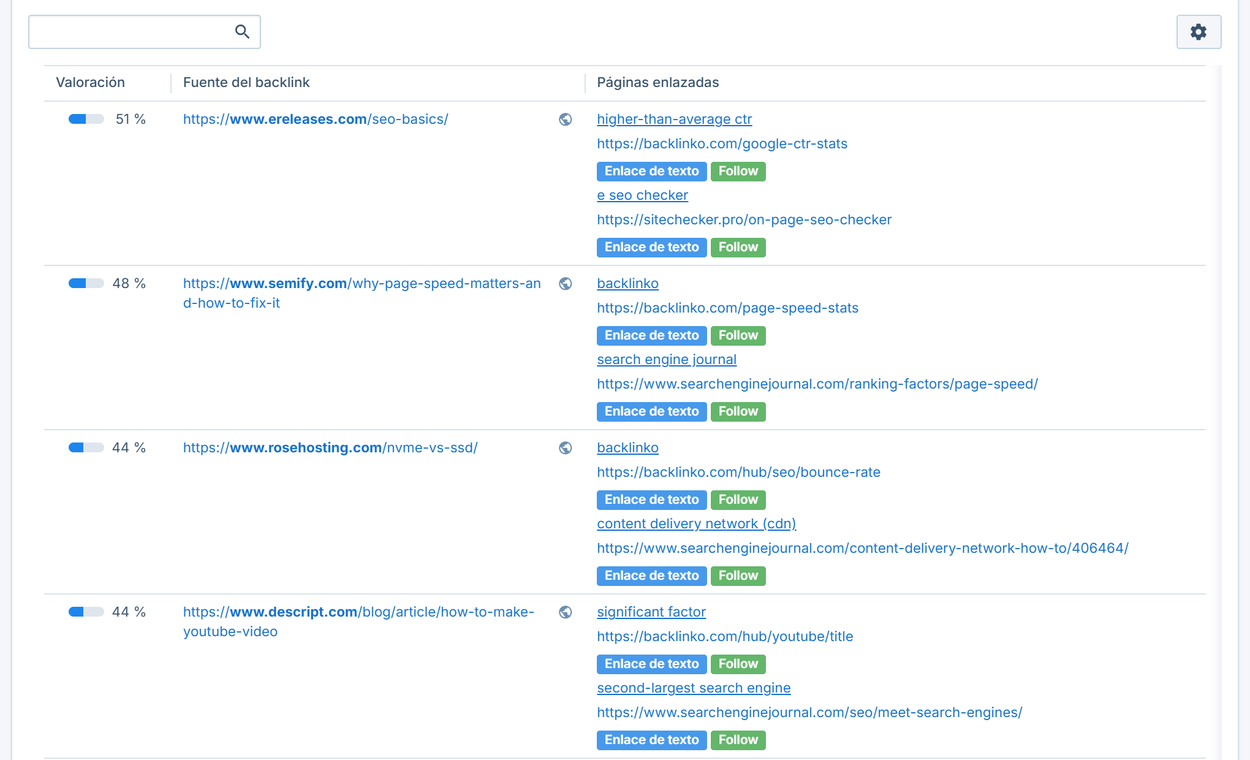Click the rating bar beside rosehosting.com
The image size is (1250, 760).
click(86, 447)
